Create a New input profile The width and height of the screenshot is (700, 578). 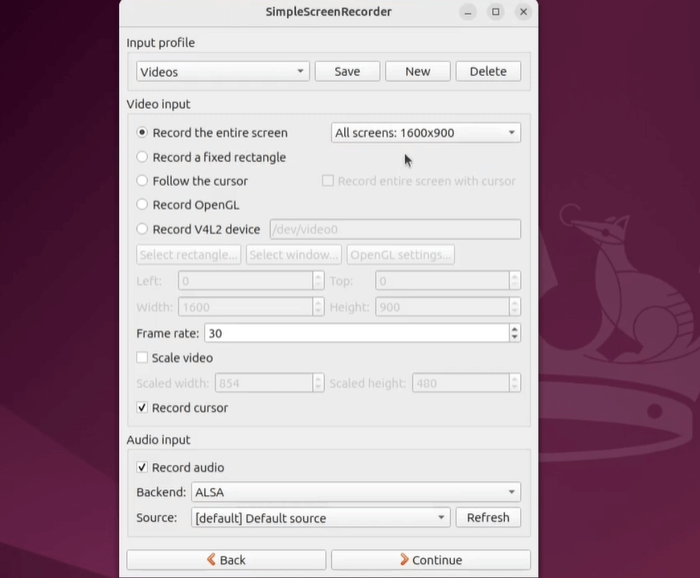418,71
